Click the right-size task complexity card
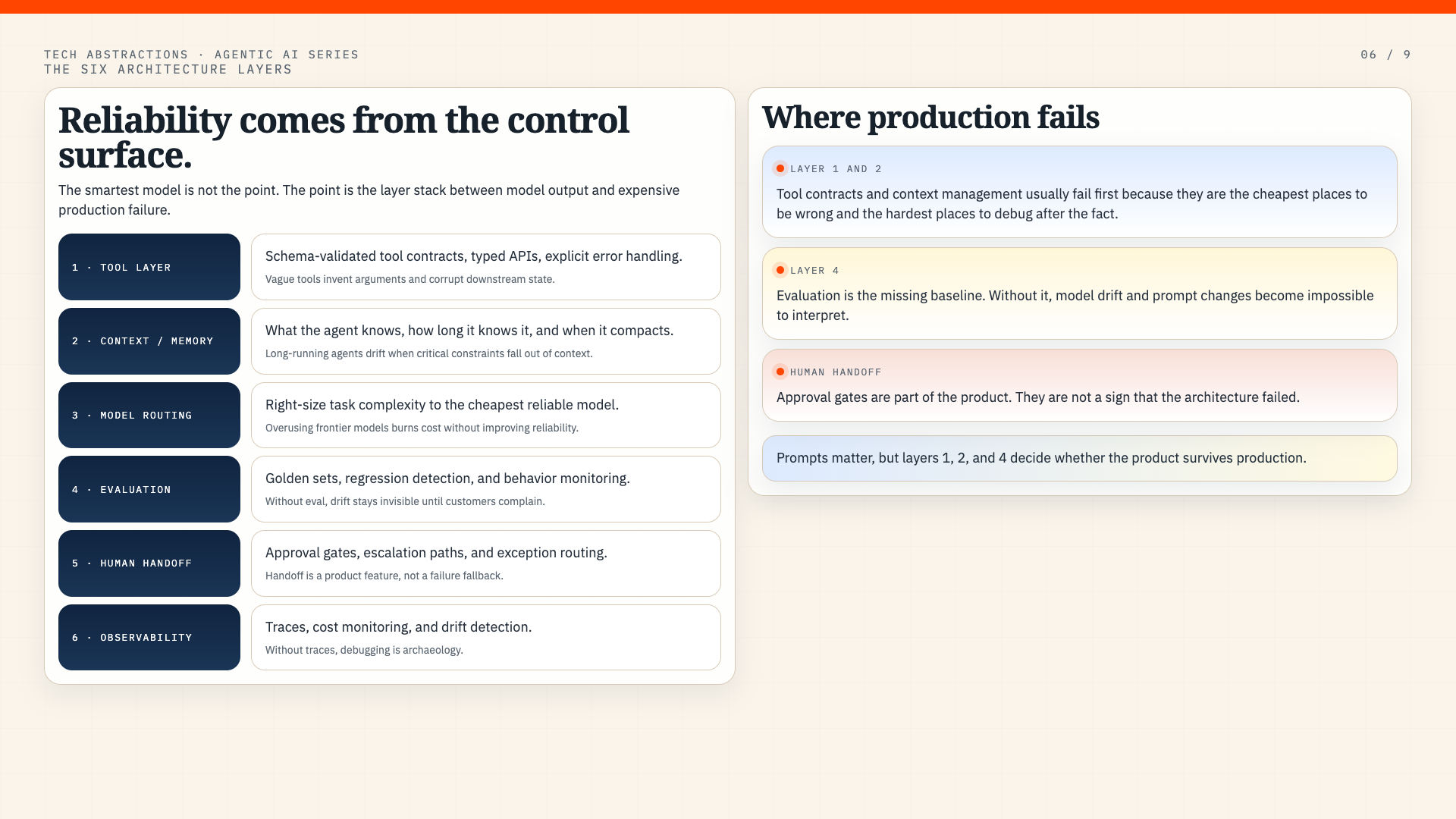Screen dimensions: 1456x819 pyautogui.click(x=486, y=415)
